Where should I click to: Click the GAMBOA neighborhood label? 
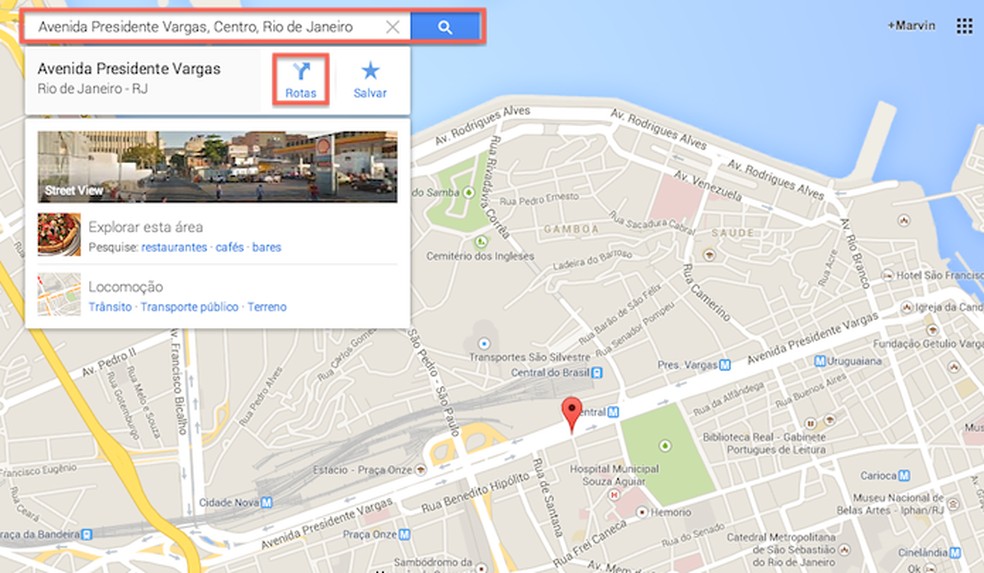571,229
